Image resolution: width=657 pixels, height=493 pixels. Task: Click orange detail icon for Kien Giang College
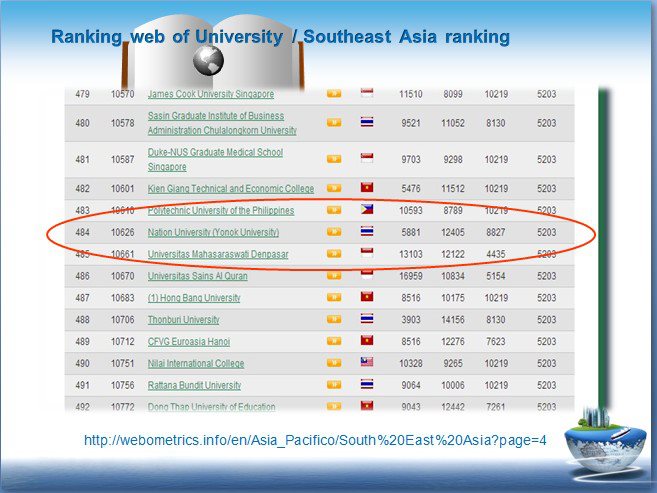334,188
